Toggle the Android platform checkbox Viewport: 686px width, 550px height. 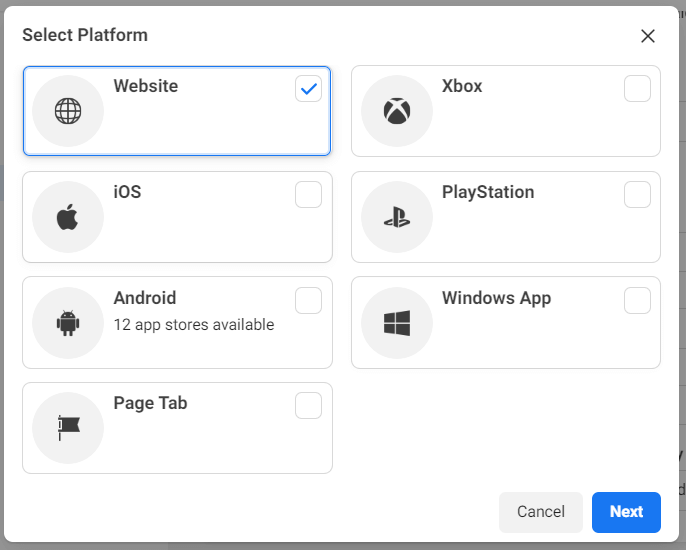click(x=308, y=301)
